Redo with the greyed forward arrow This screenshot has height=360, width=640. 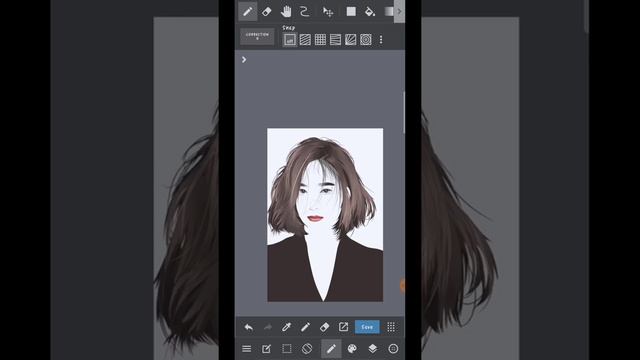tap(268, 327)
